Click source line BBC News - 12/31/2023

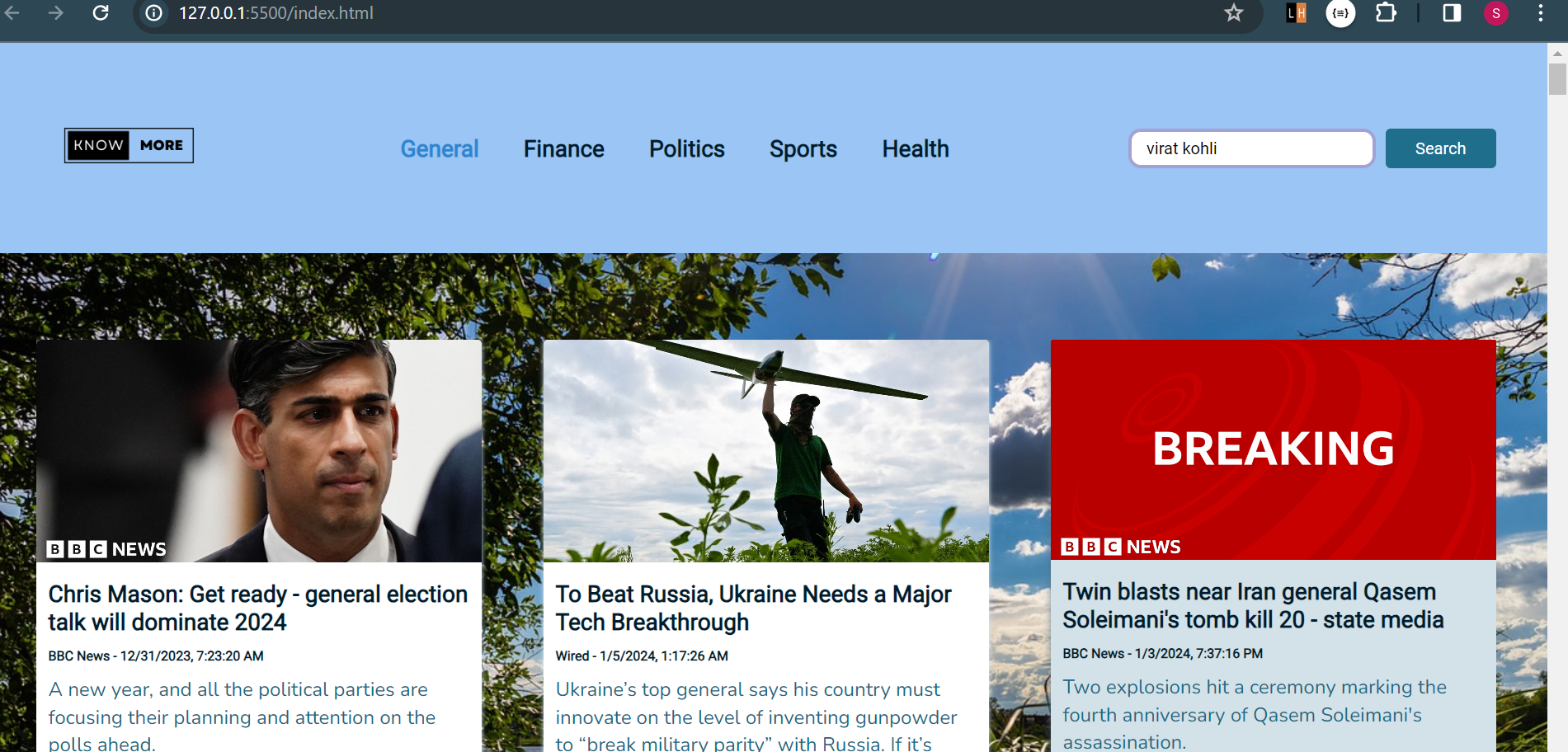click(x=156, y=656)
